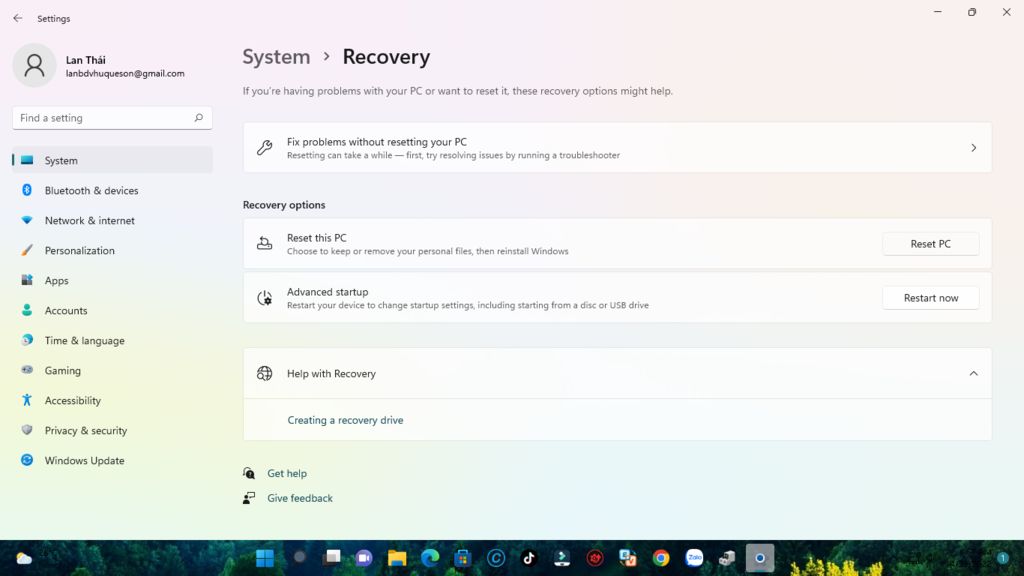The width and height of the screenshot is (1024, 576).
Task: Open the Windows Start menu
Action: tap(265, 558)
